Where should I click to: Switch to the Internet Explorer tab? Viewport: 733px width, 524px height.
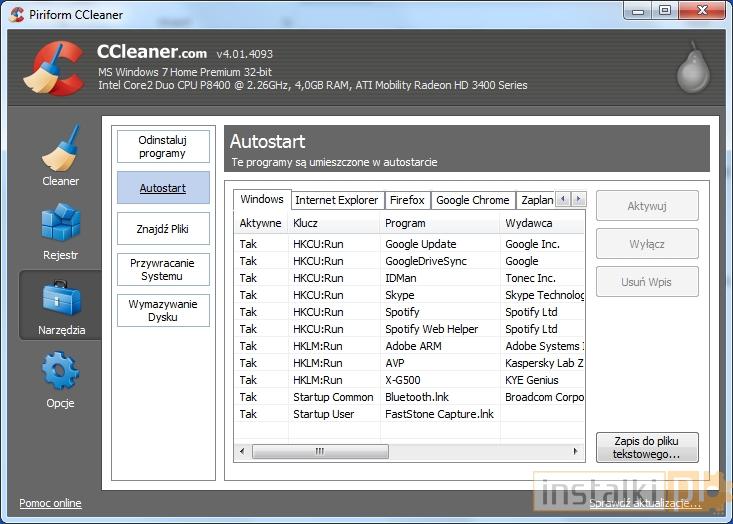337,200
